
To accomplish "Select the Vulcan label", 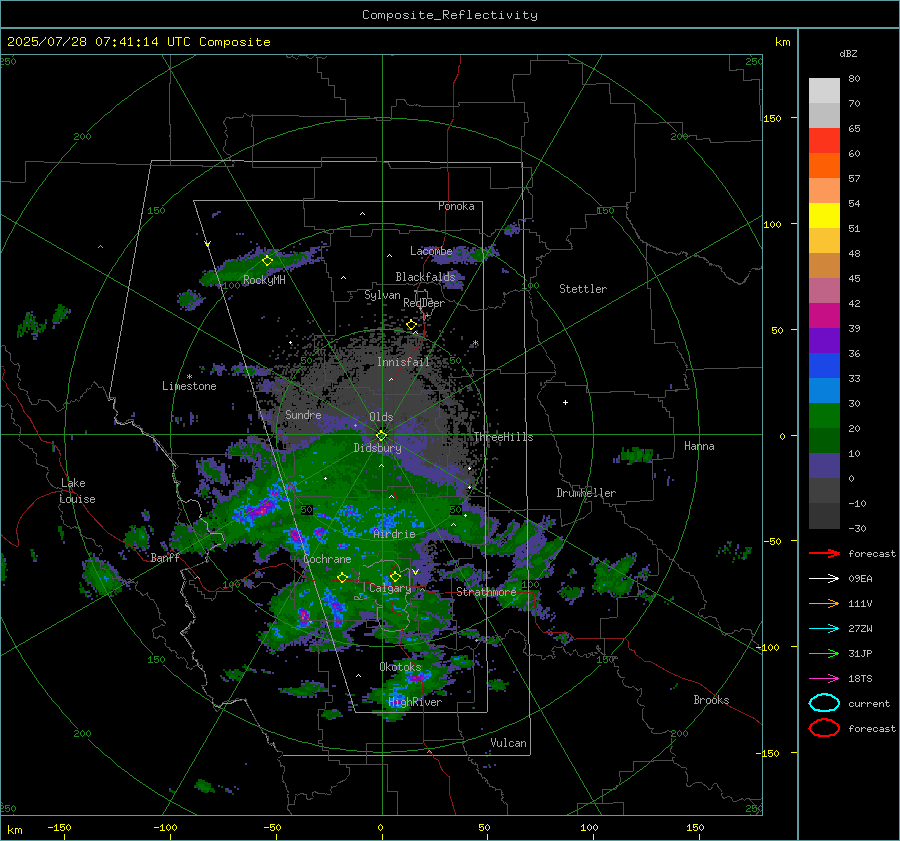I will 508,743.
